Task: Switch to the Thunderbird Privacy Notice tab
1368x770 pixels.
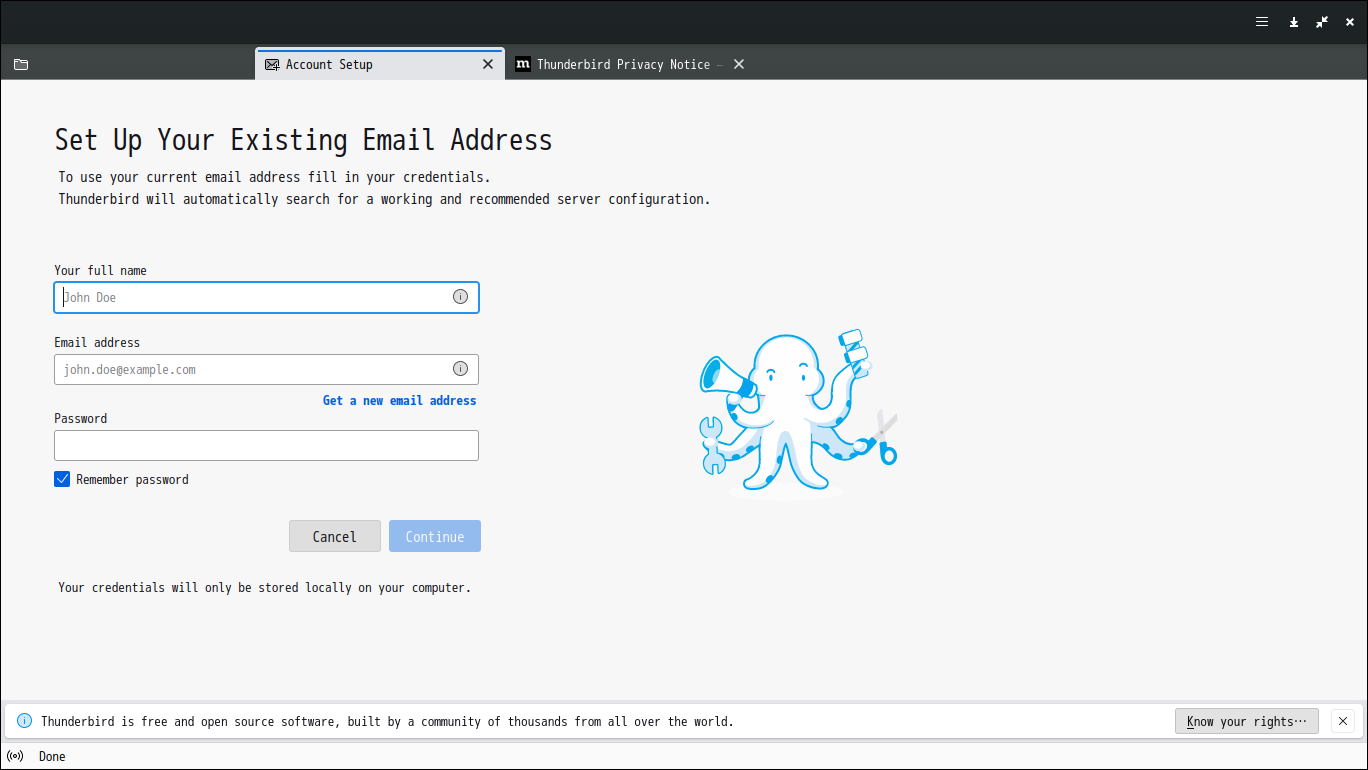Action: pyautogui.click(x=629, y=64)
